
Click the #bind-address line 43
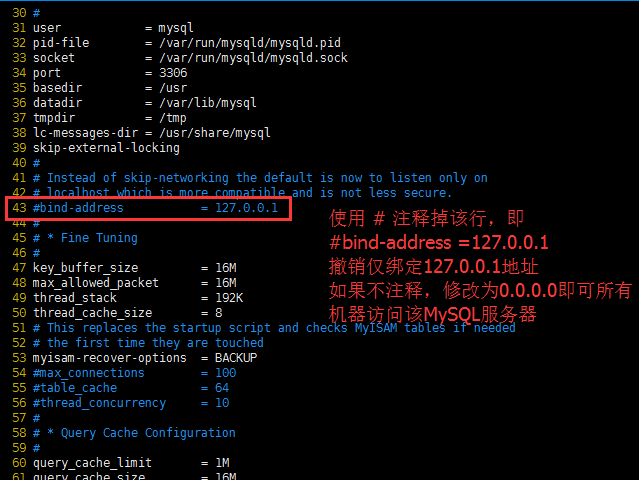pyautogui.click(x=155, y=208)
